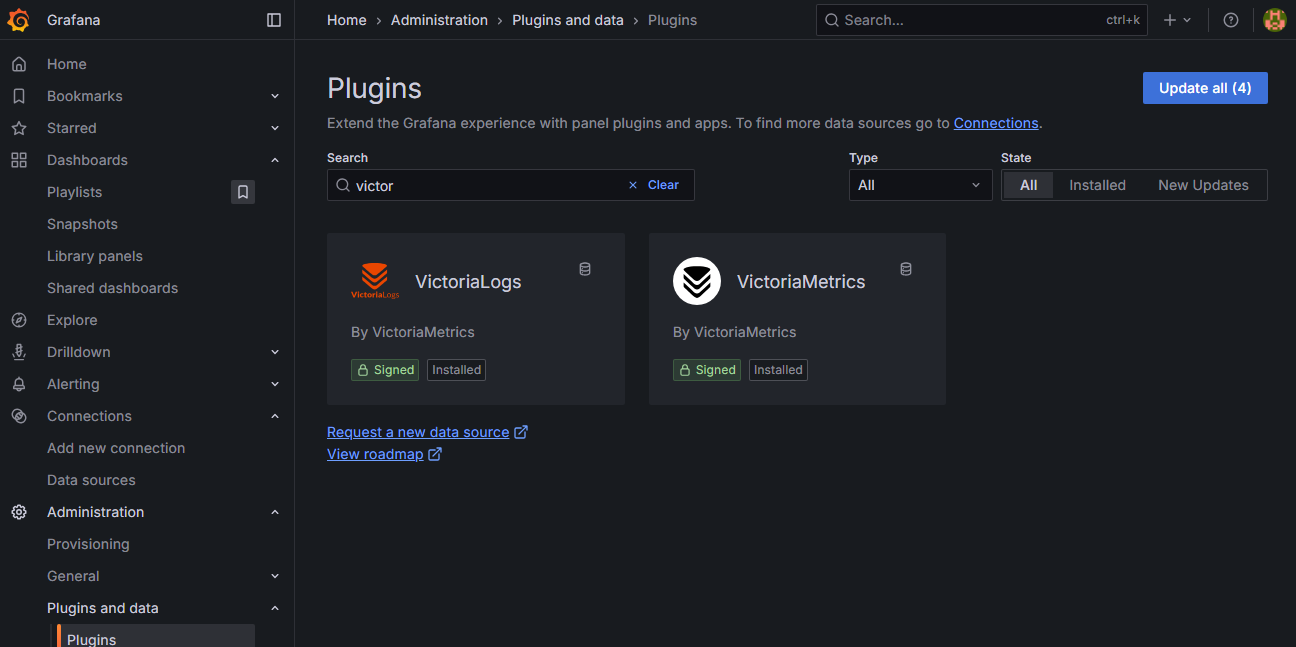Open the user profile avatar

point(1274,20)
